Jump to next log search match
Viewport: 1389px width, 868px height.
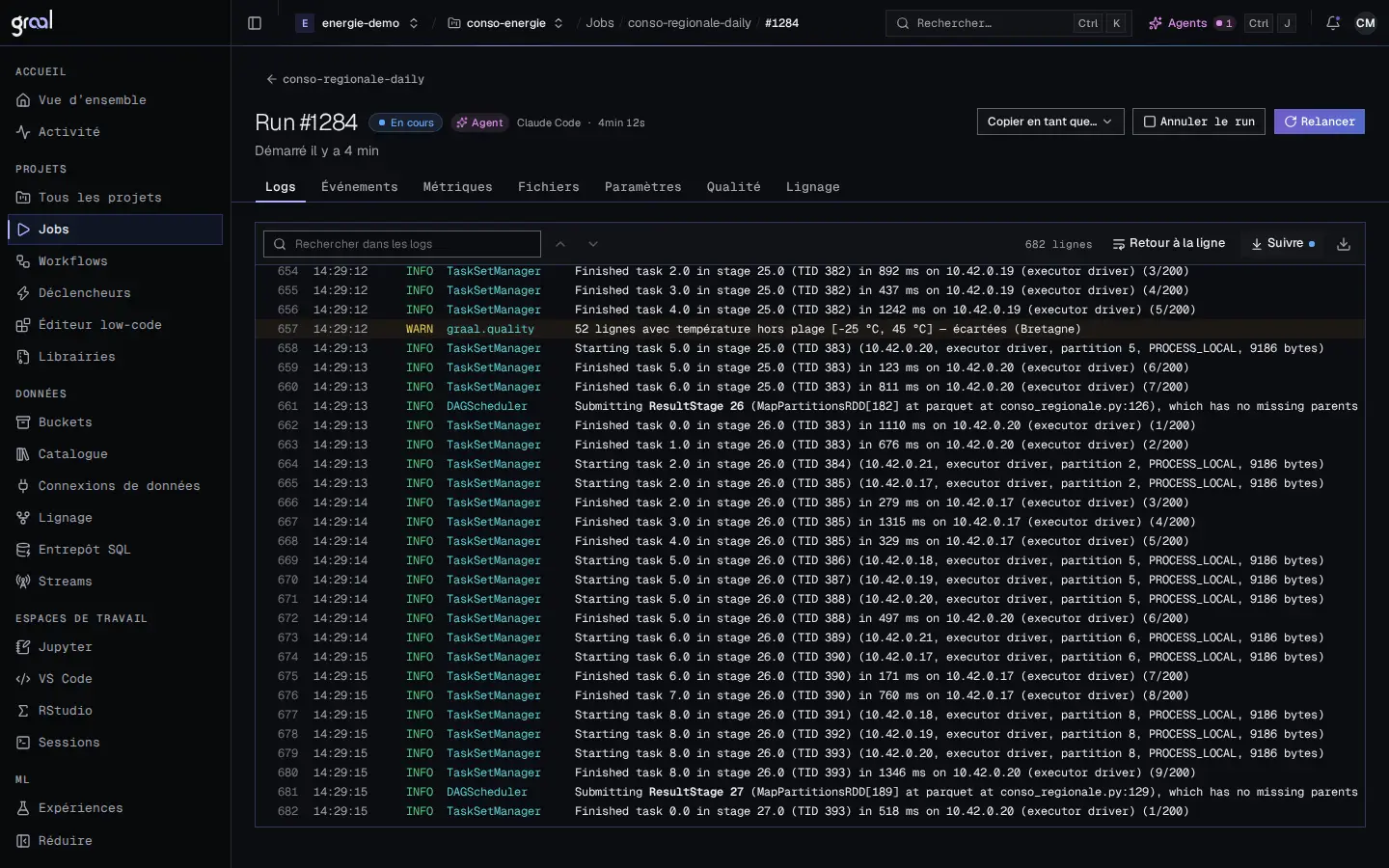pyautogui.click(x=593, y=244)
